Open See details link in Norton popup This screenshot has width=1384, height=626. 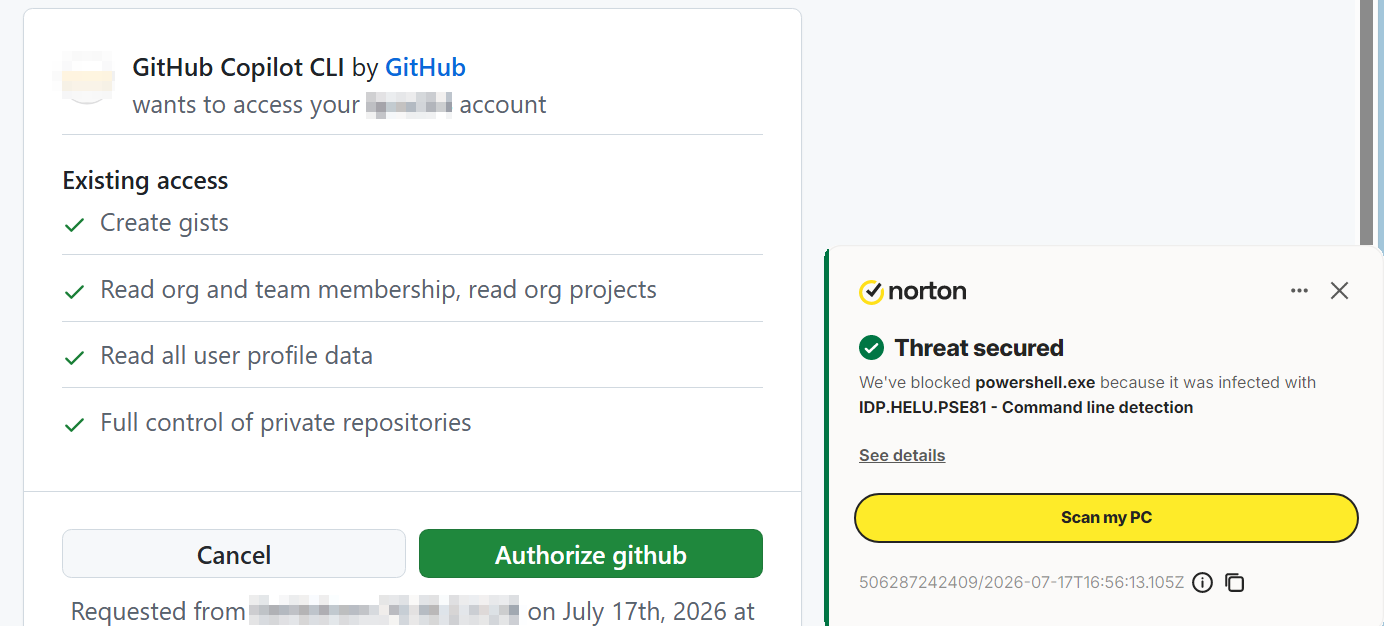coord(902,455)
